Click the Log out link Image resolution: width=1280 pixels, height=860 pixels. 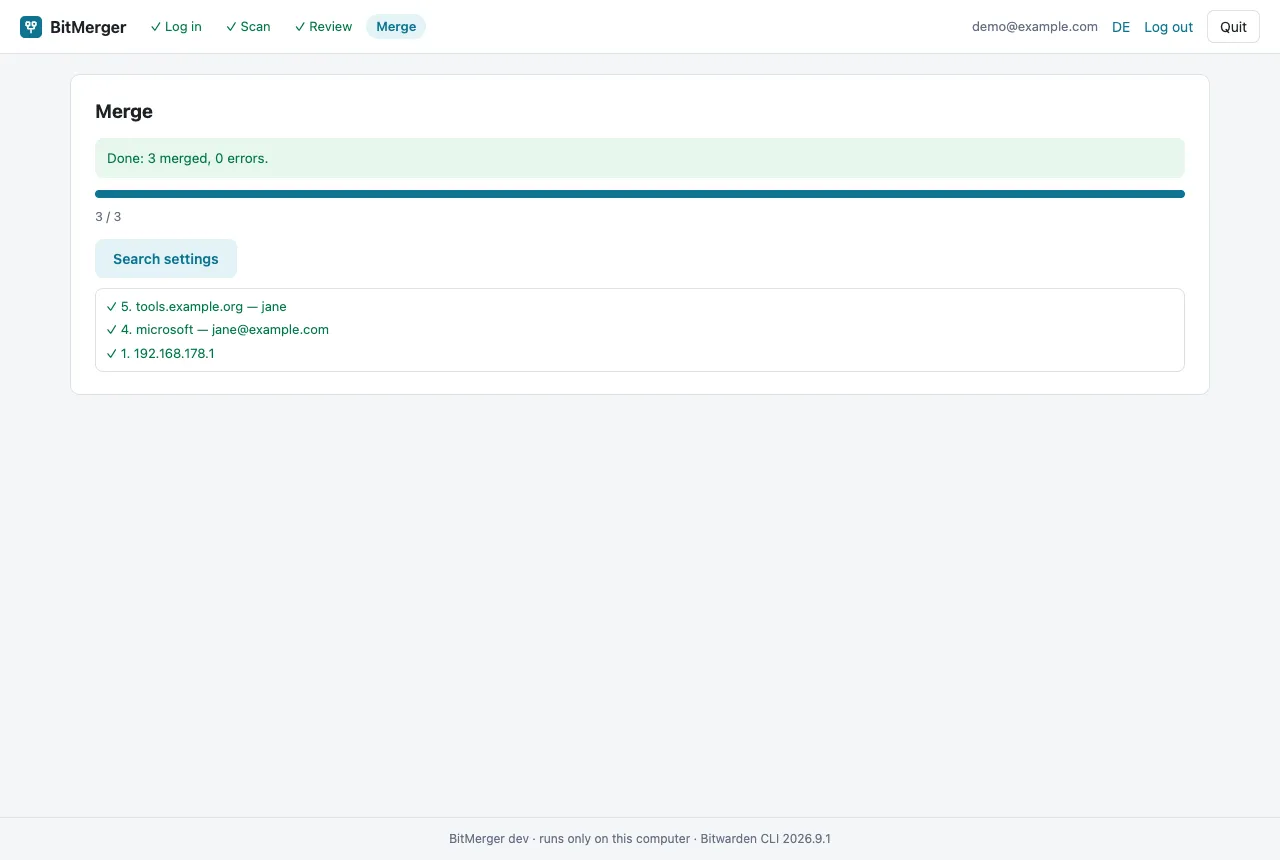(1169, 27)
